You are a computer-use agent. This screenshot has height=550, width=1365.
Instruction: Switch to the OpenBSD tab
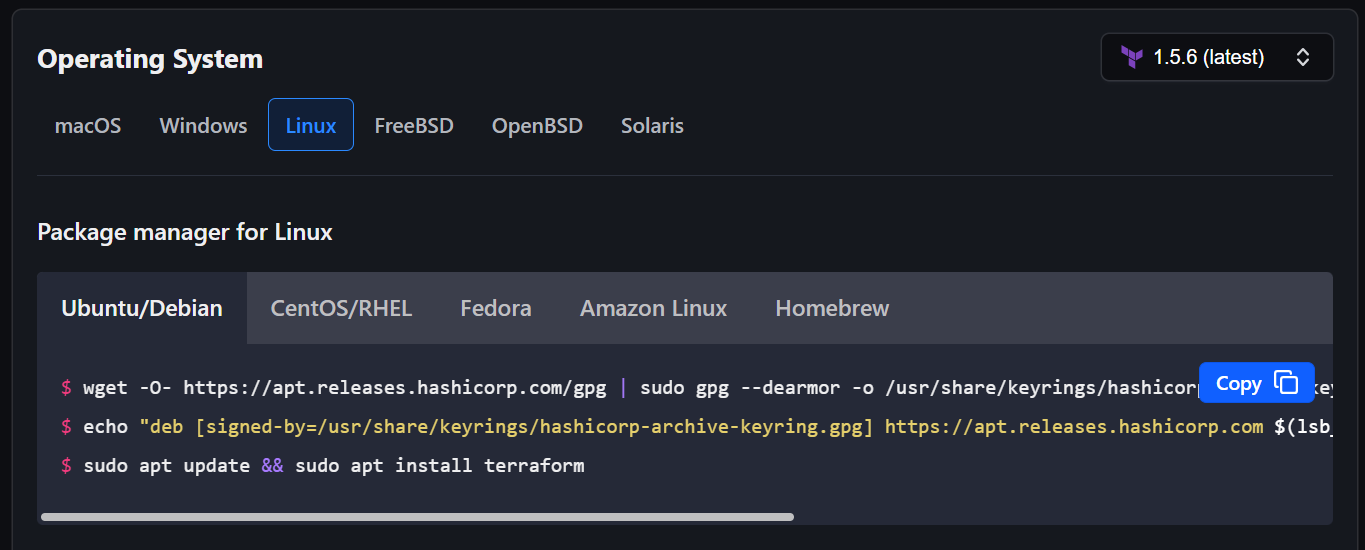(537, 125)
